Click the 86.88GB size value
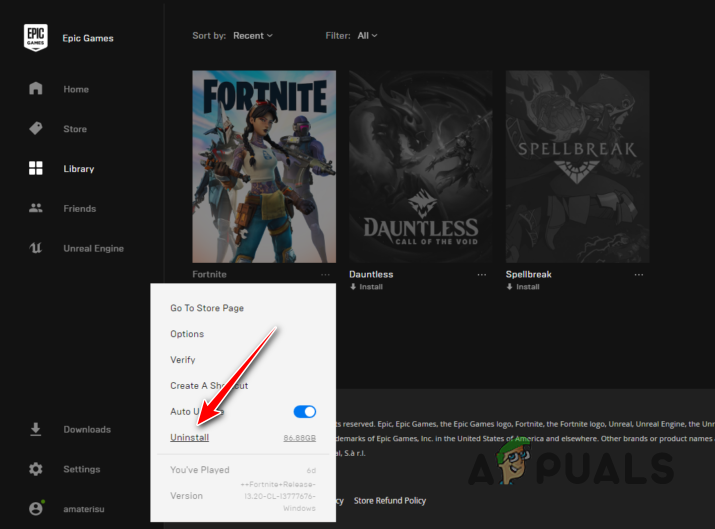 [x=300, y=438]
